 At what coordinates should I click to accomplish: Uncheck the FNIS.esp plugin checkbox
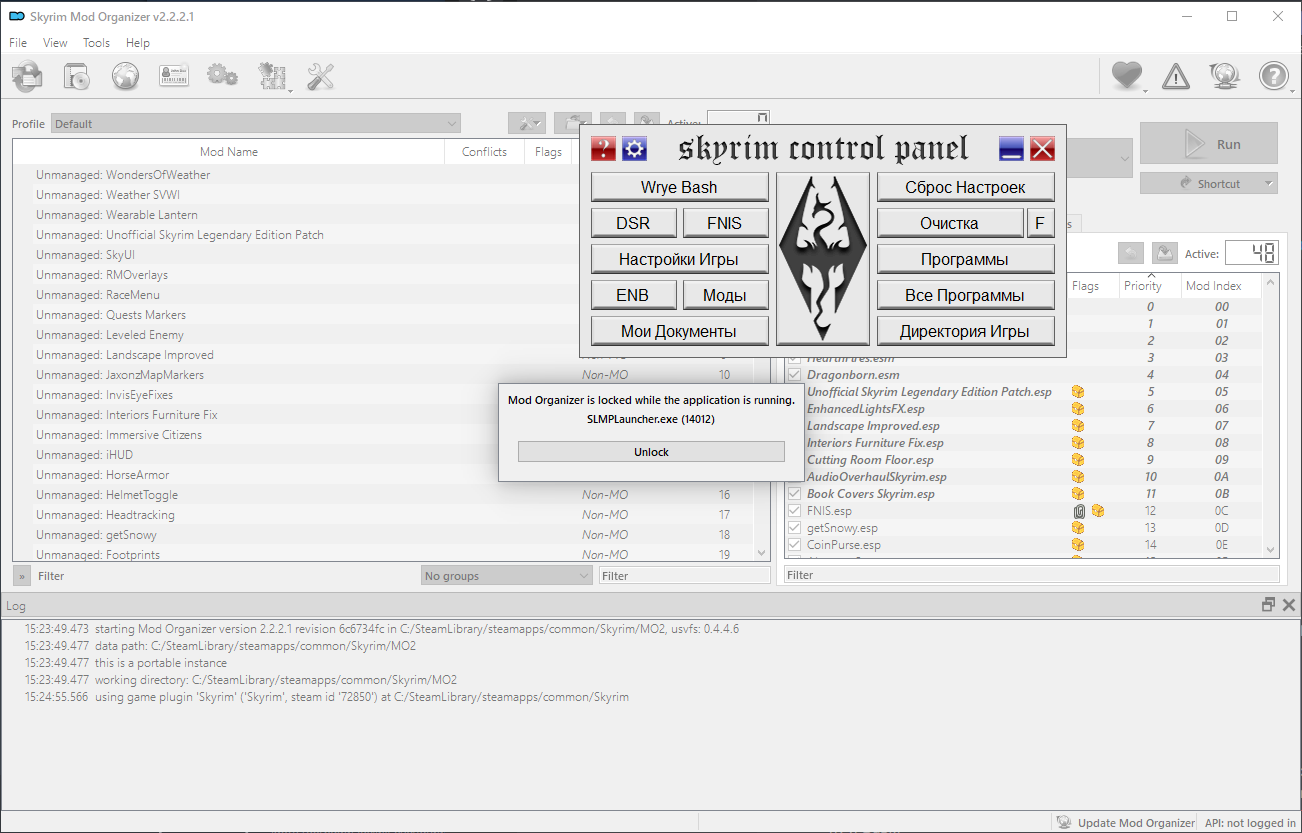tap(795, 511)
